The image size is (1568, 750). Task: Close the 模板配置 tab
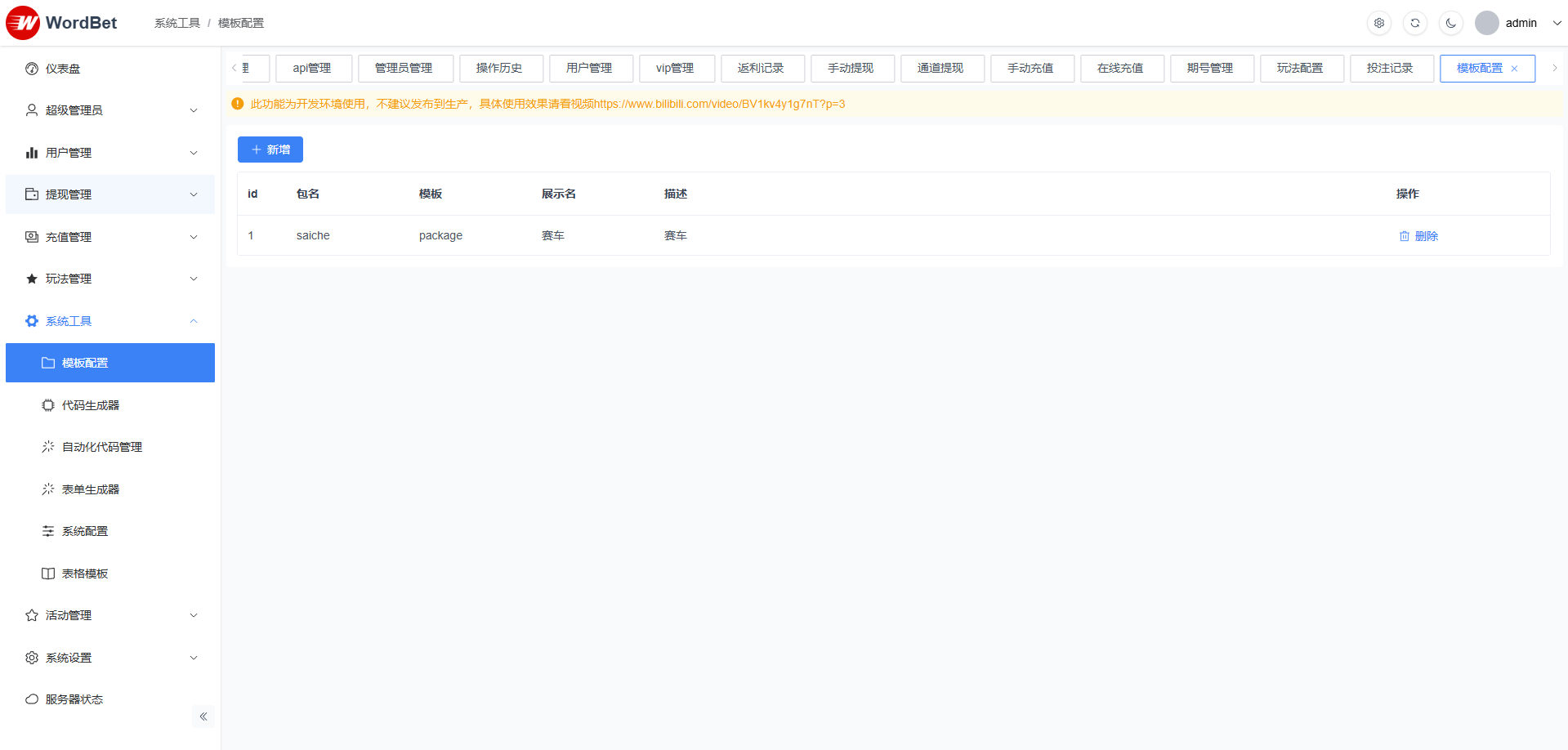pyautogui.click(x=1514, y=69)
